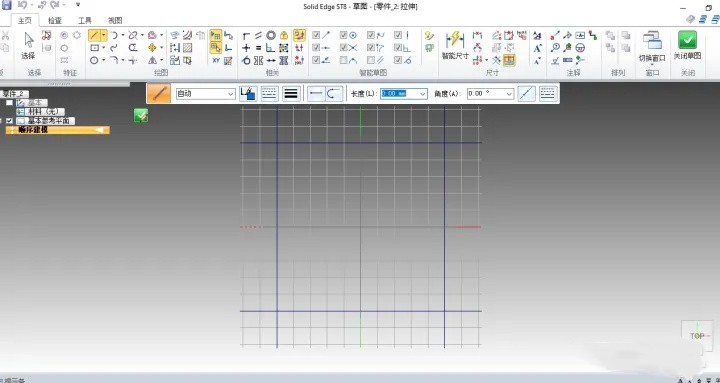
Task: Switch to the 检查 ribbon tab
Action: coord(55,20)
